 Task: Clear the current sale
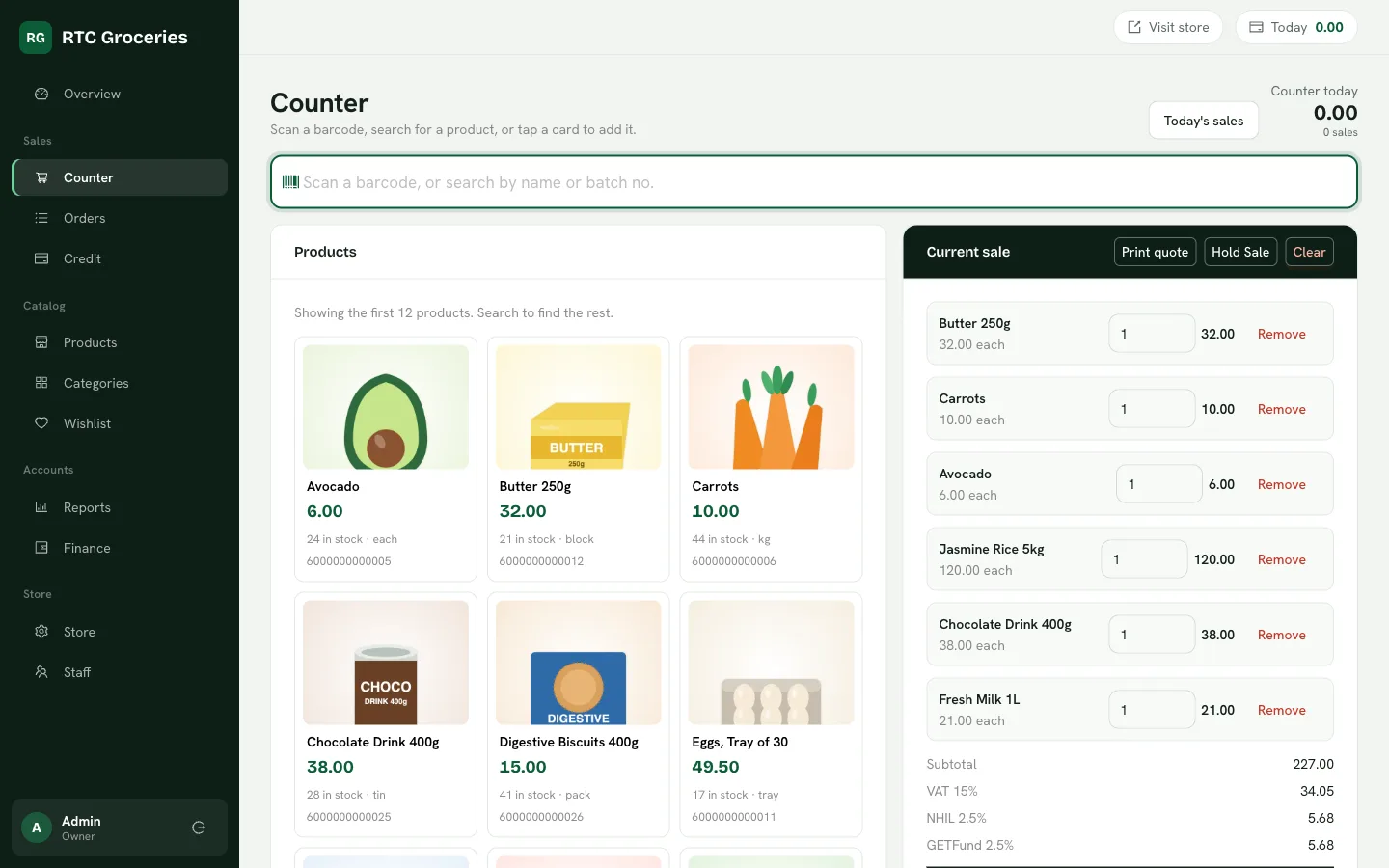pos(1309,252)
